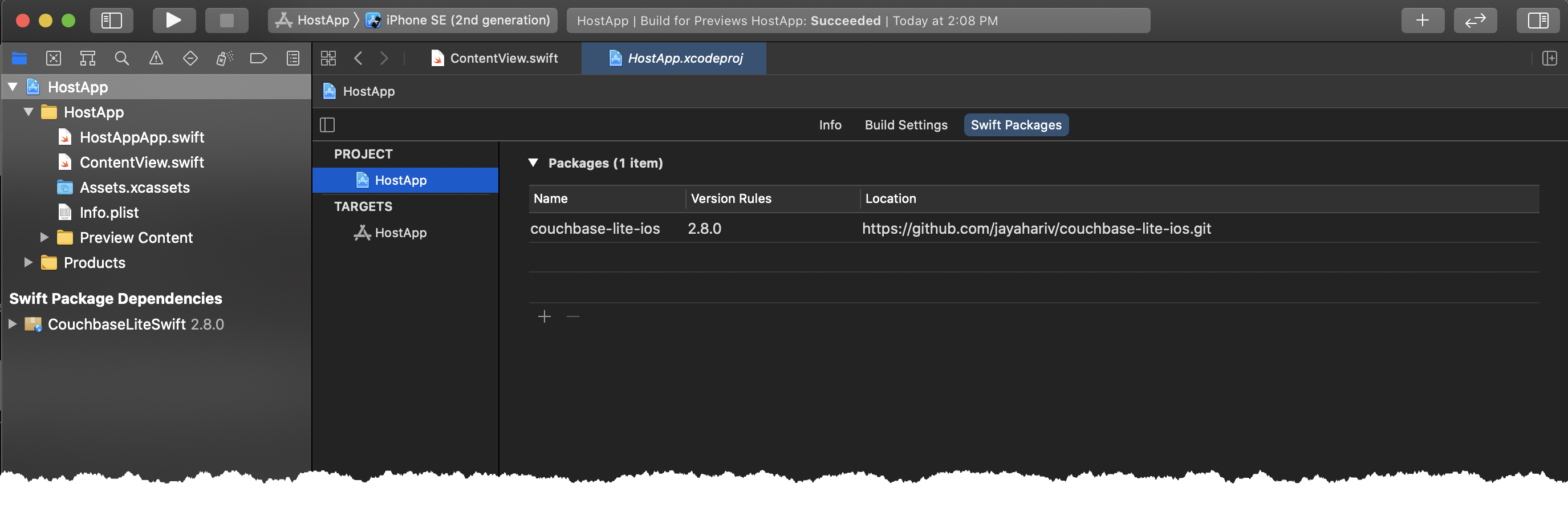Expand the CouchbaseLiteSwift package dependency
The height and width of the screenshot is (512, 1568).
click(x=12, y=324)
